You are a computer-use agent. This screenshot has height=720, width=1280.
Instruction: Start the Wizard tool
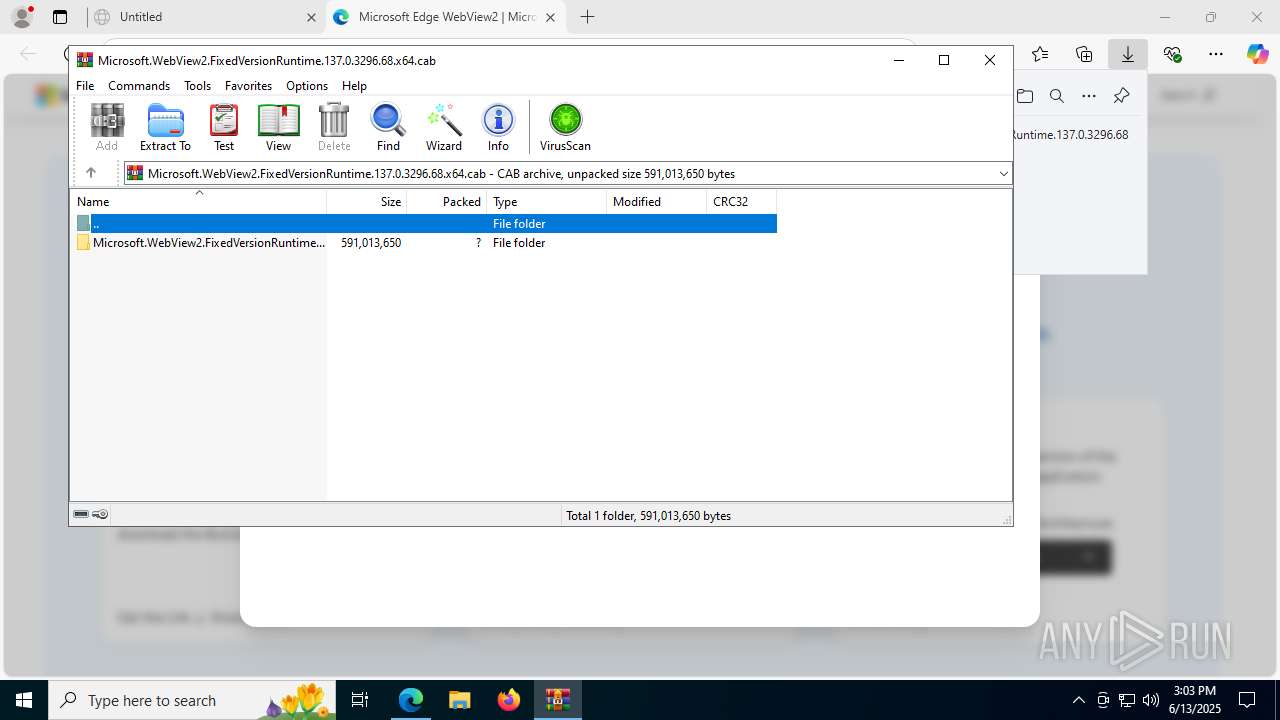click(x=444, y=127)
